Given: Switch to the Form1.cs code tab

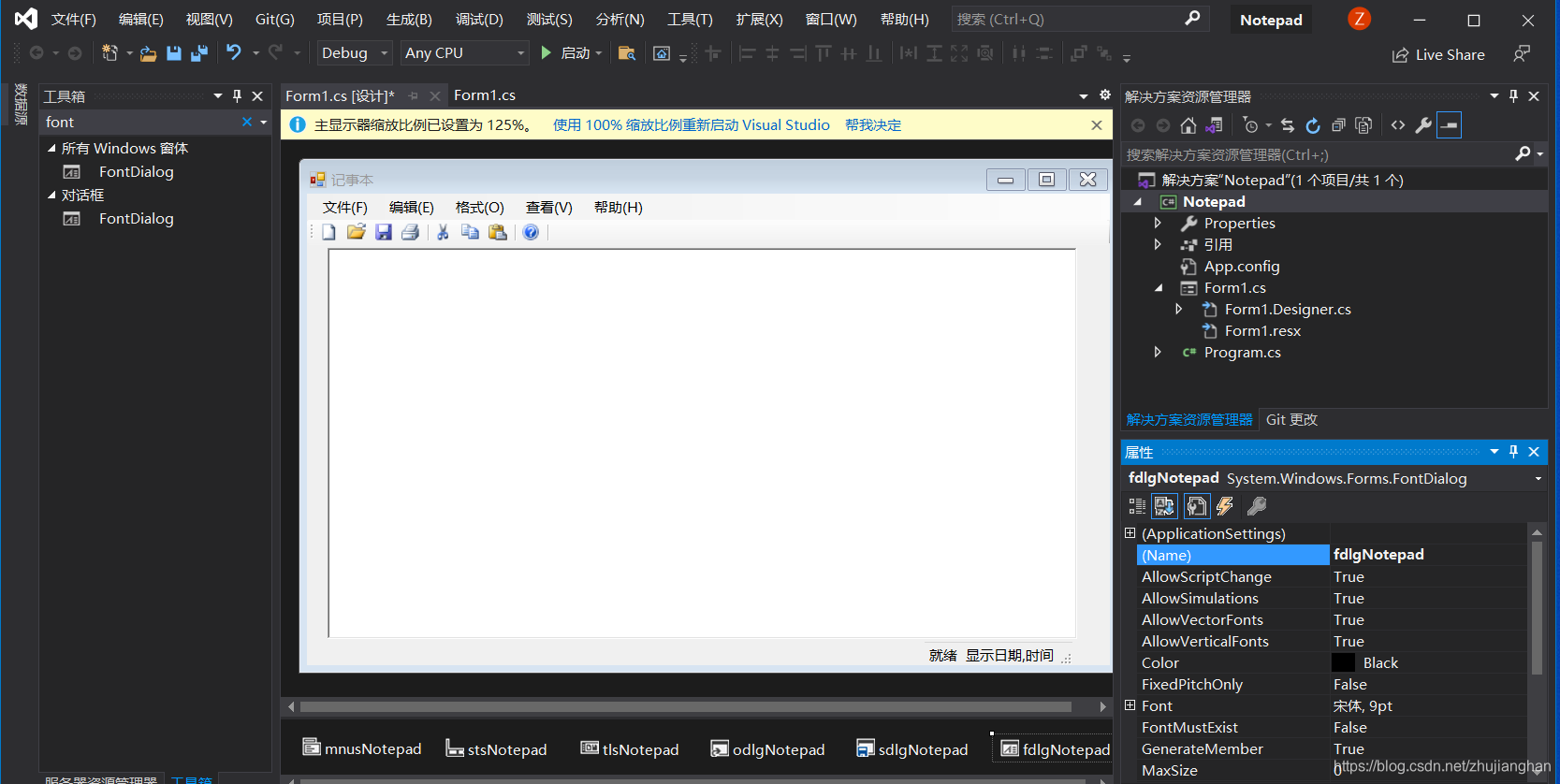Looking at the screenshot, I should tap(485, 95).
